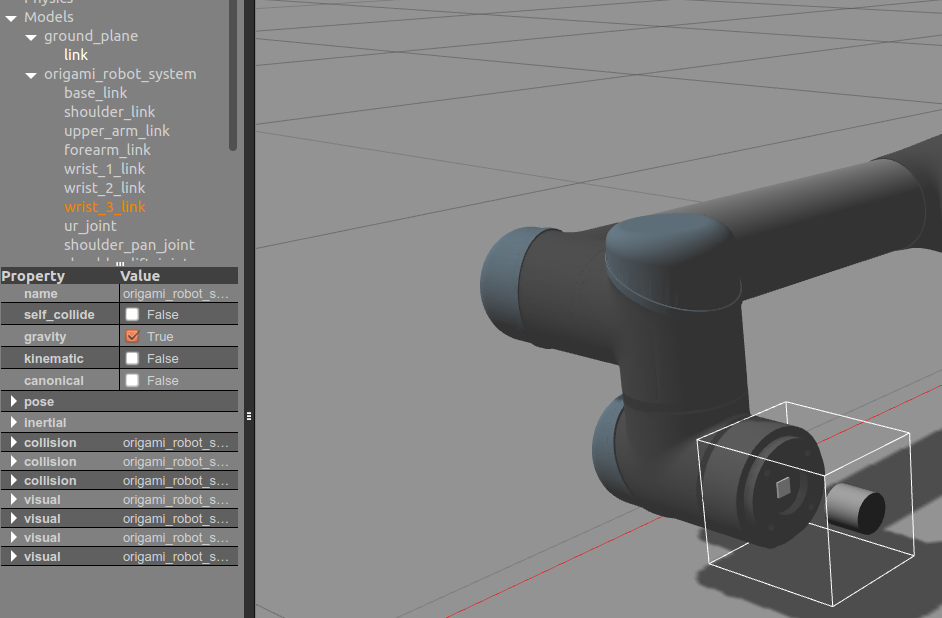
Task: Expand the pose property
Action: [11, 400]
